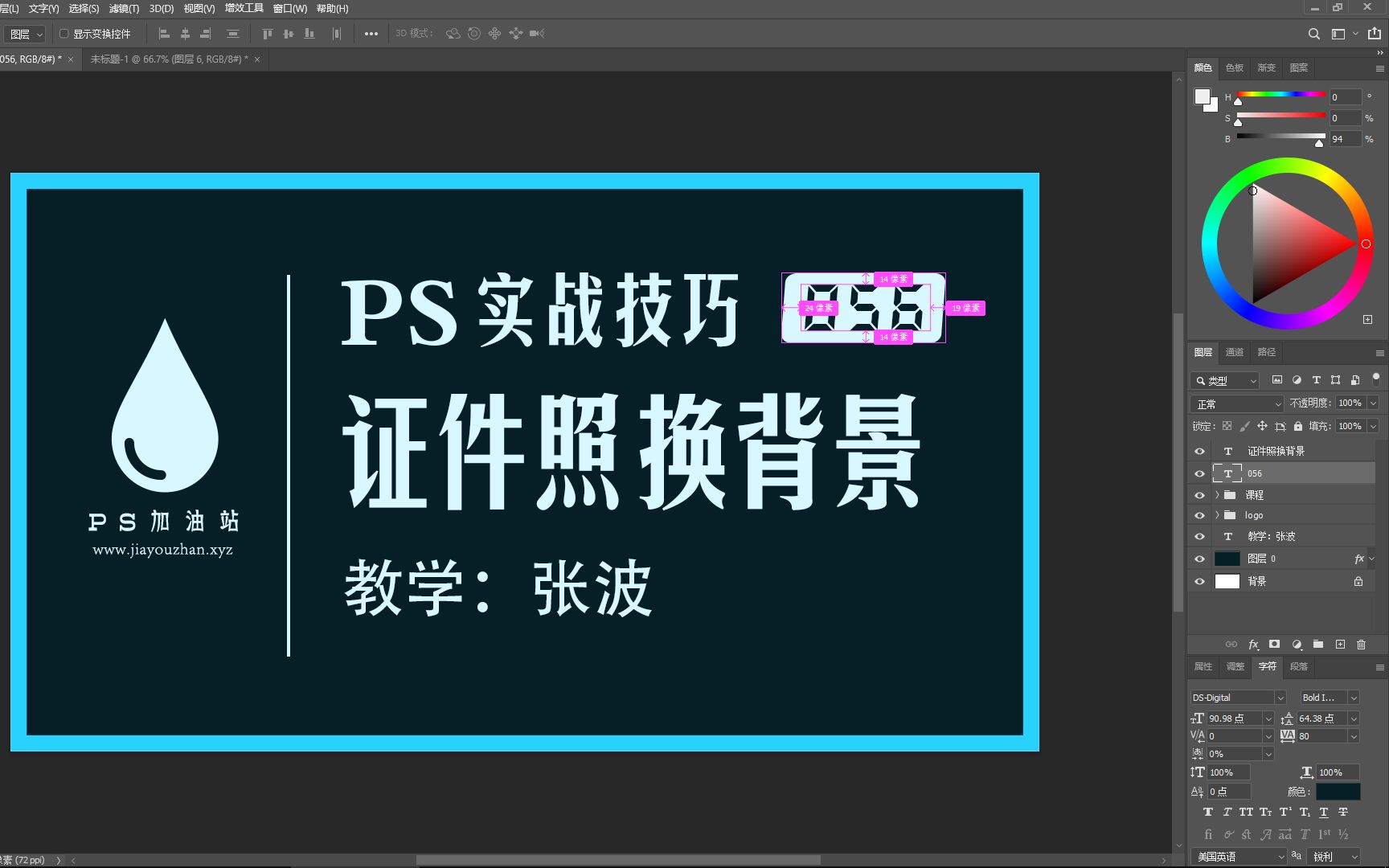Apply faux bold in the Character panel
Image resolution: width=1389 pixels, height=868 pixels.
click(x=1208, y=813)
